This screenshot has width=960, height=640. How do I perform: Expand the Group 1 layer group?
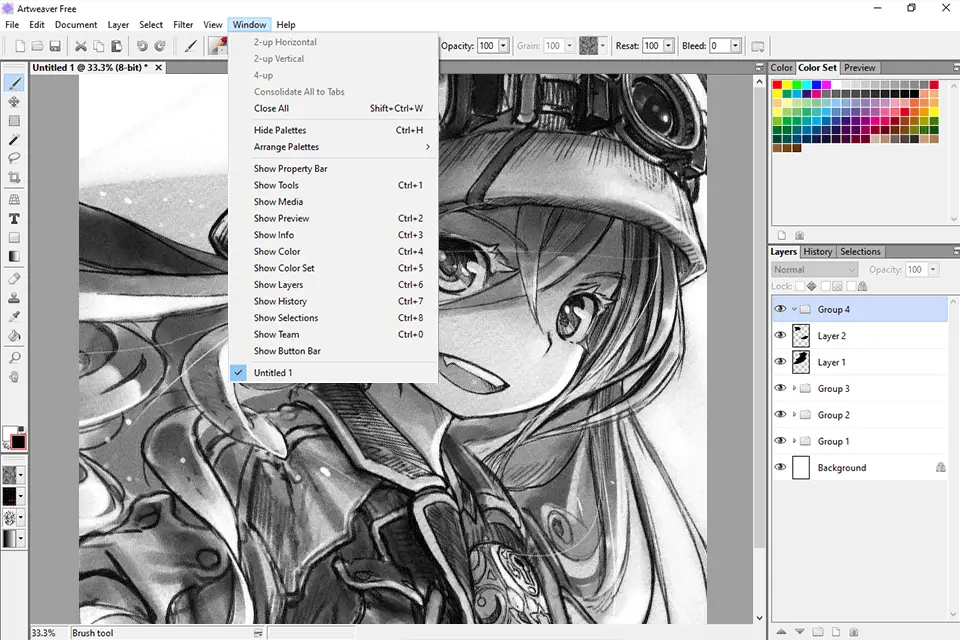(794, 441)
